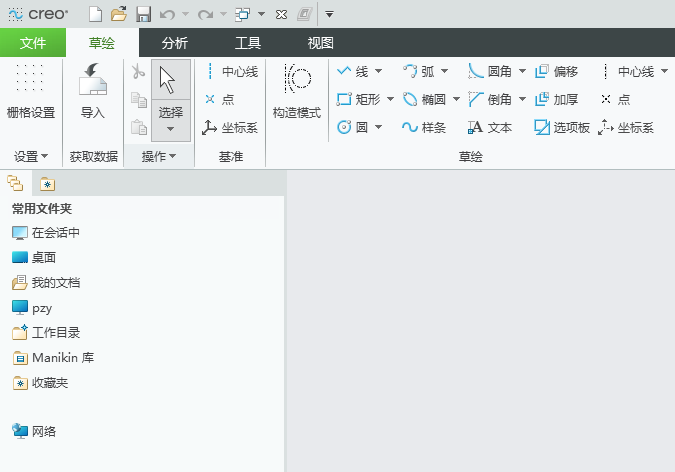Select the 圆角 fillet tool
Viewport: 675px width, 472px height.
490,71
